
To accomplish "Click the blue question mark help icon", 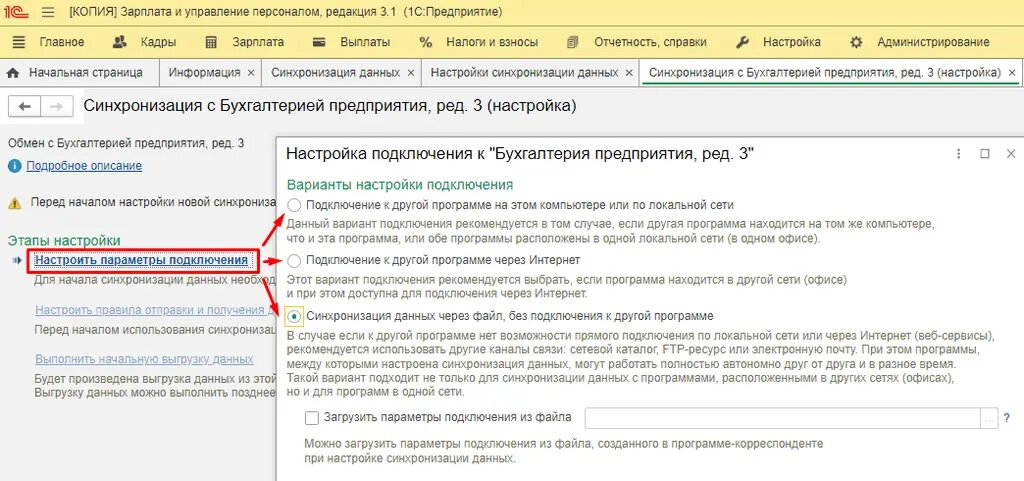I will click(x=1006, y=417).
